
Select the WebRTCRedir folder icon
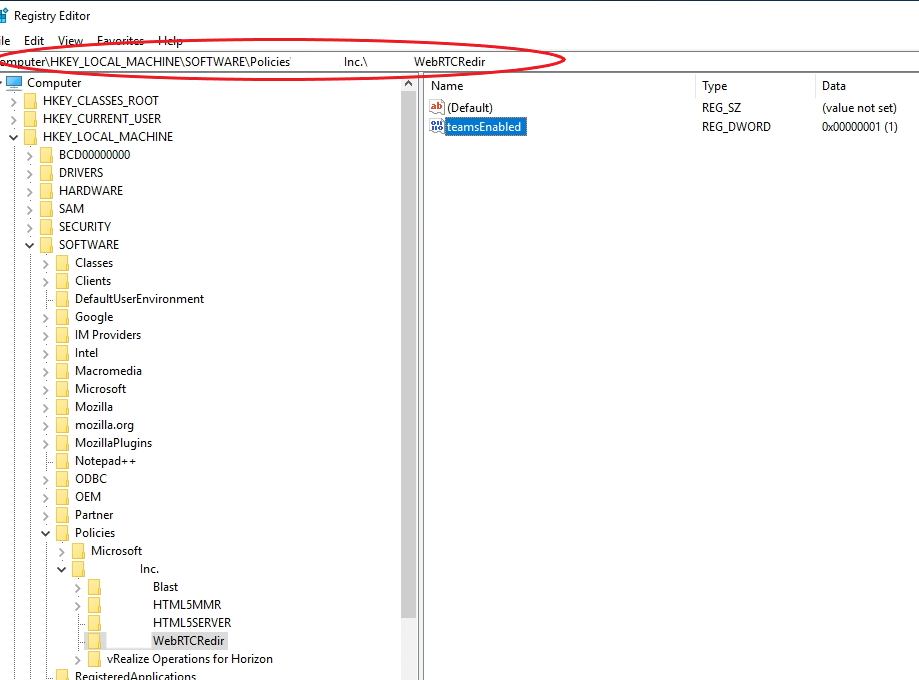[96, 640]
